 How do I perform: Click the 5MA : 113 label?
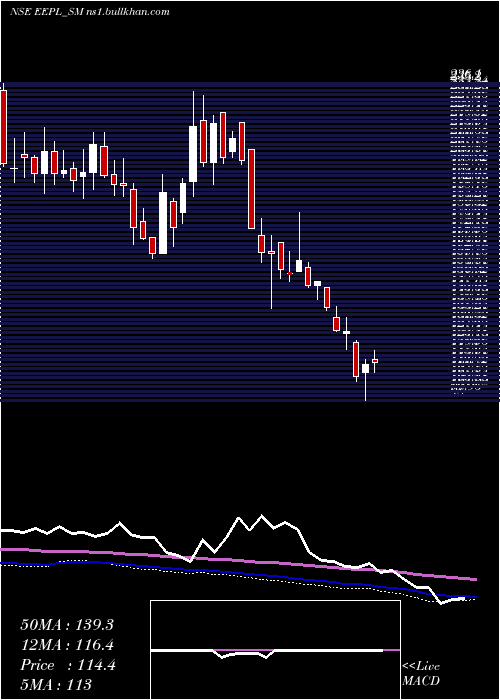coord(56,684)
